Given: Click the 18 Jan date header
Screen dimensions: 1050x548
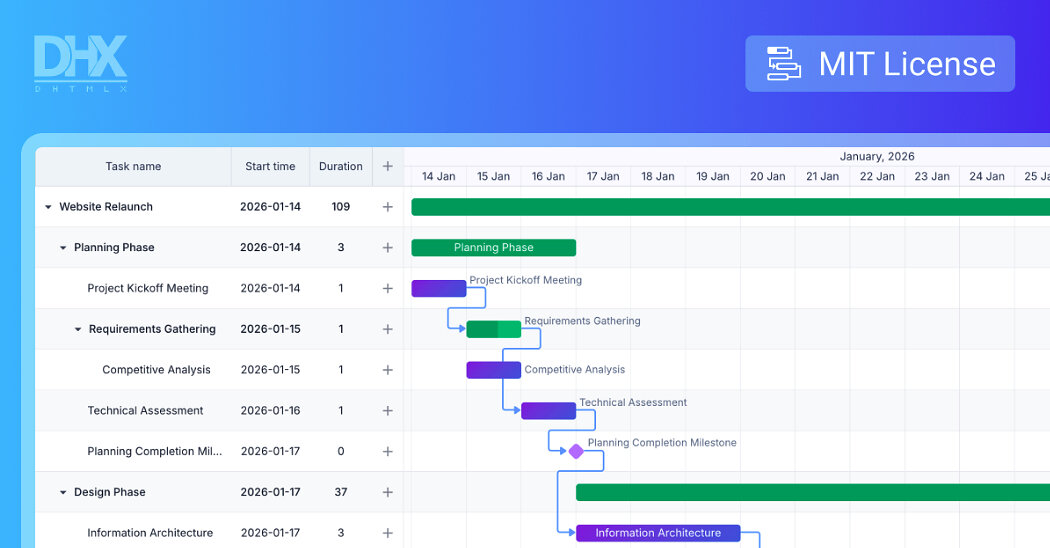Looking at the screenshot, I should coord(658,176).
